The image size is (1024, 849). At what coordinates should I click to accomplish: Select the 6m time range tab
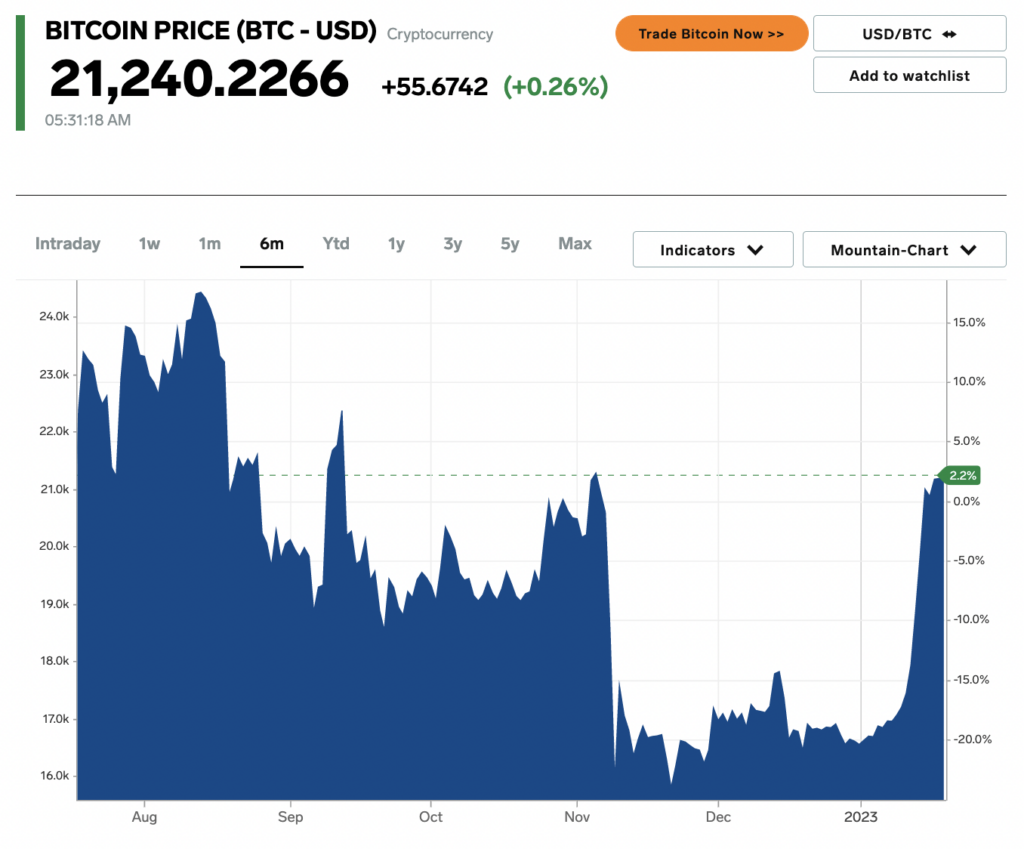272,244
